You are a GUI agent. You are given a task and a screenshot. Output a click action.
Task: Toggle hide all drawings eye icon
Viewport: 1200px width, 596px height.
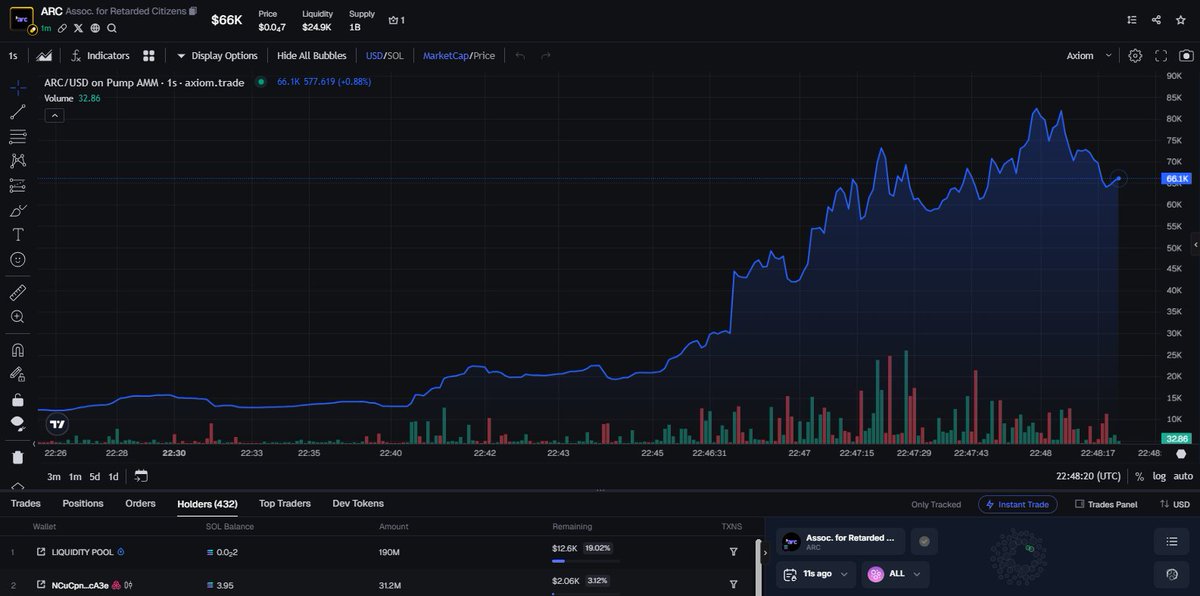pos(18,423)
